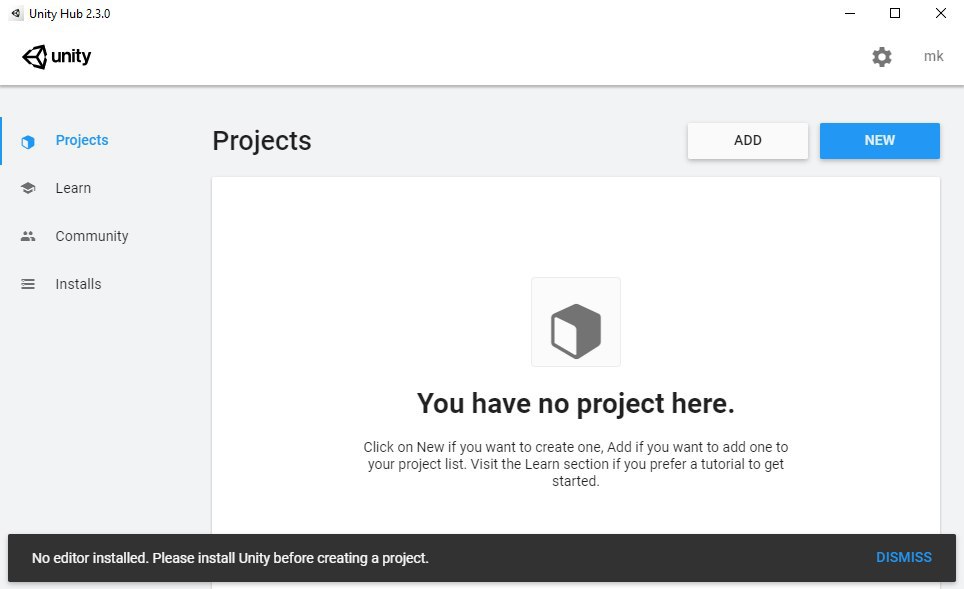Click the Unity logo in header
Viewport: 964px width, 589px height.
57,57
